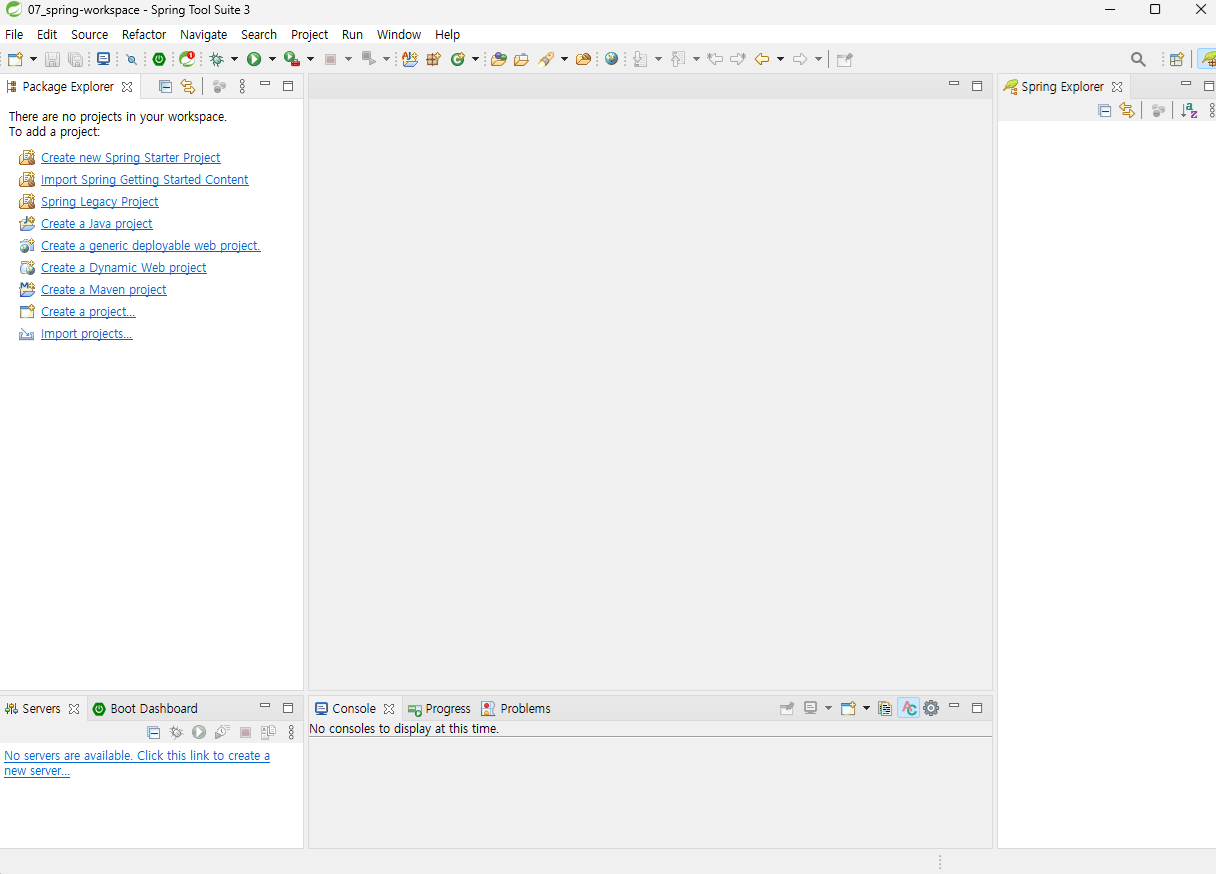Click the green Run play button
The image size is (1216, 874).
[254, 59]
